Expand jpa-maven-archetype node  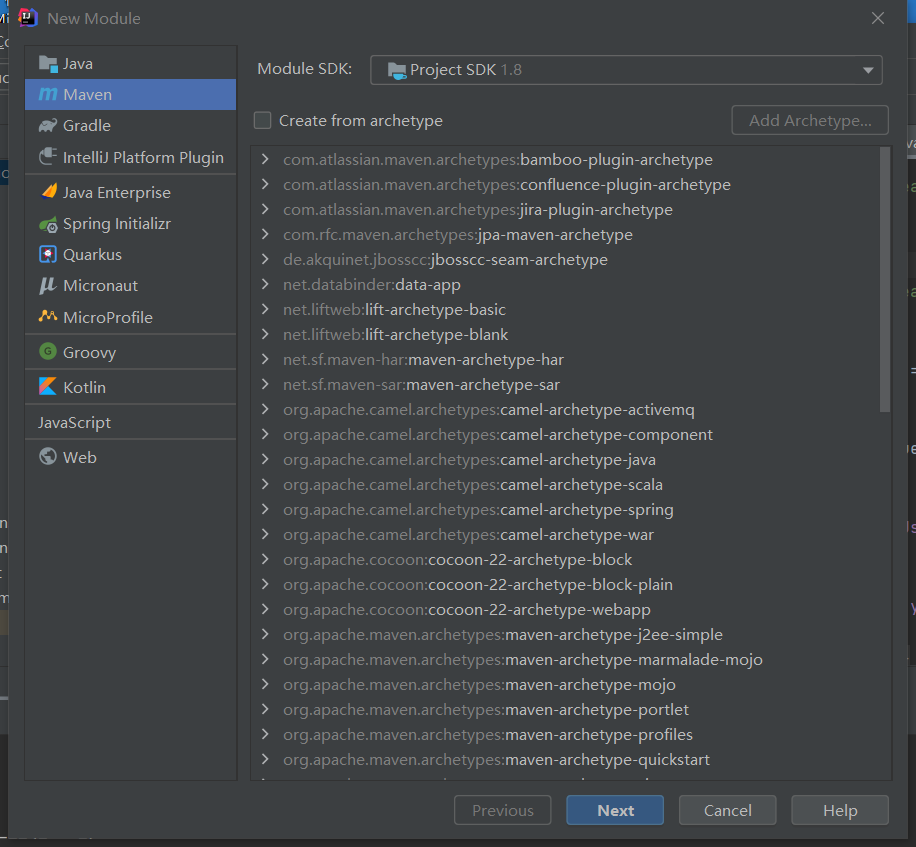(265, 234)
